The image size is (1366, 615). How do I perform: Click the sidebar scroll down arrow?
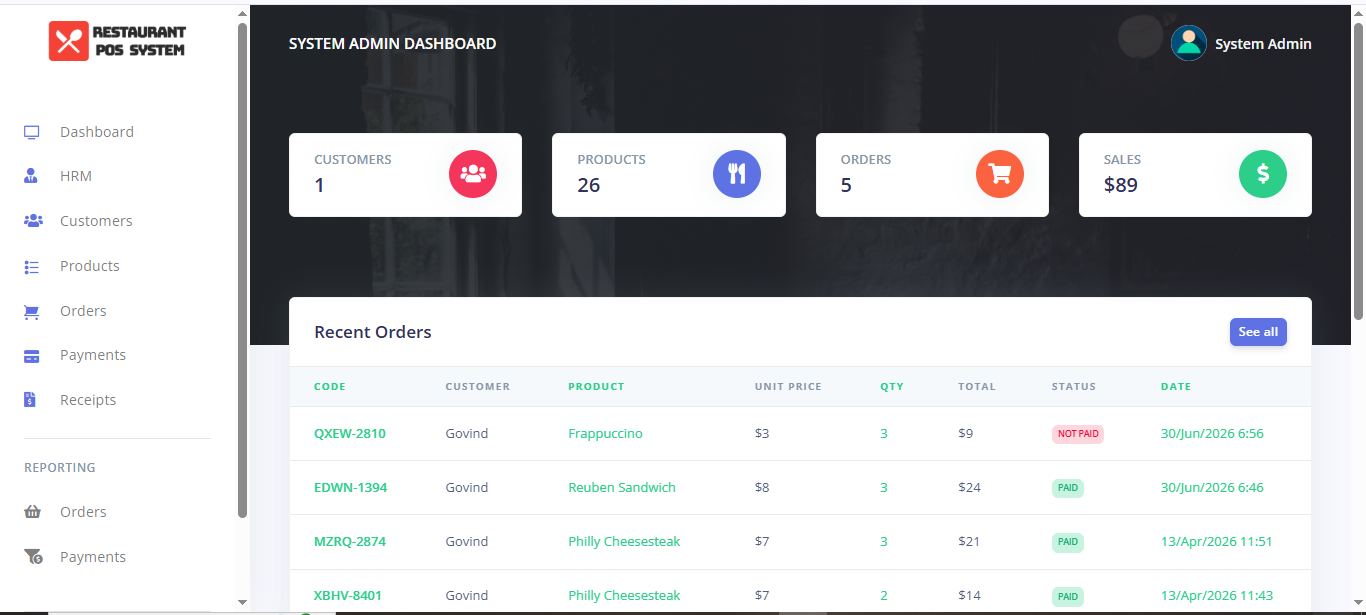(242, 602)
